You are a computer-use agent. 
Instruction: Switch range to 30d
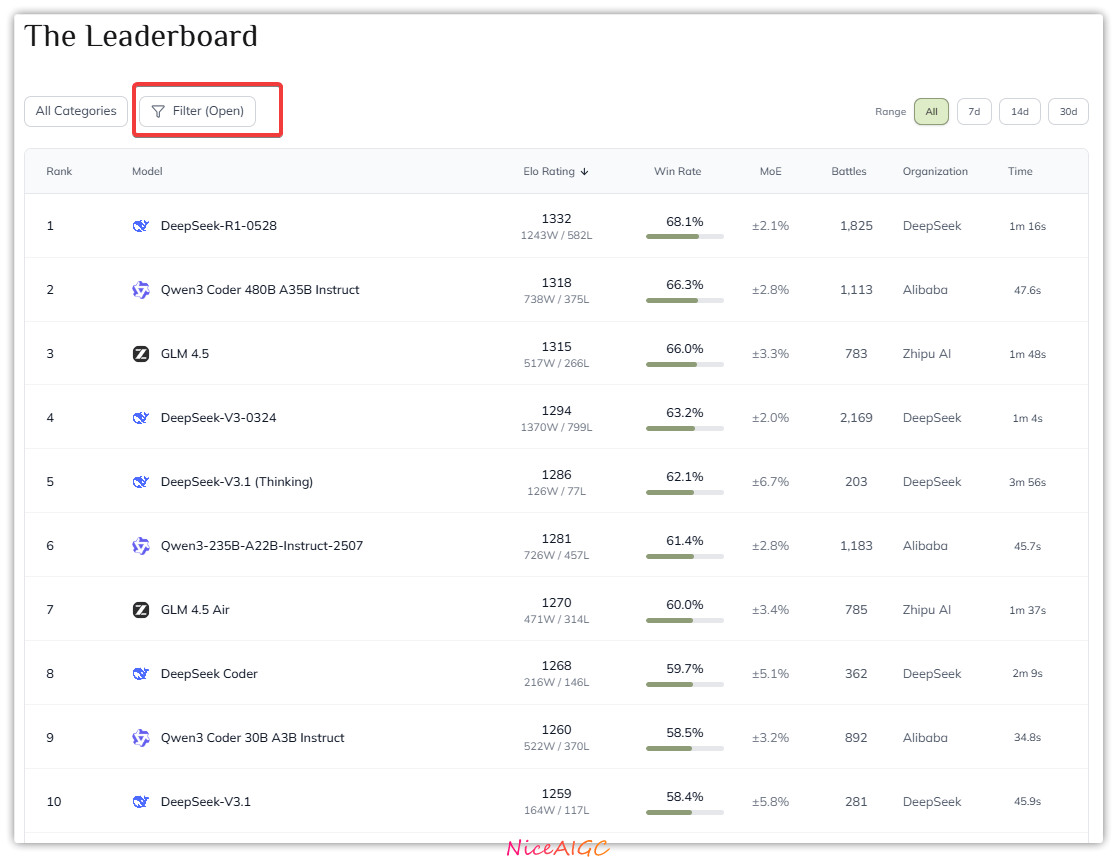(x=1068, y=112)
